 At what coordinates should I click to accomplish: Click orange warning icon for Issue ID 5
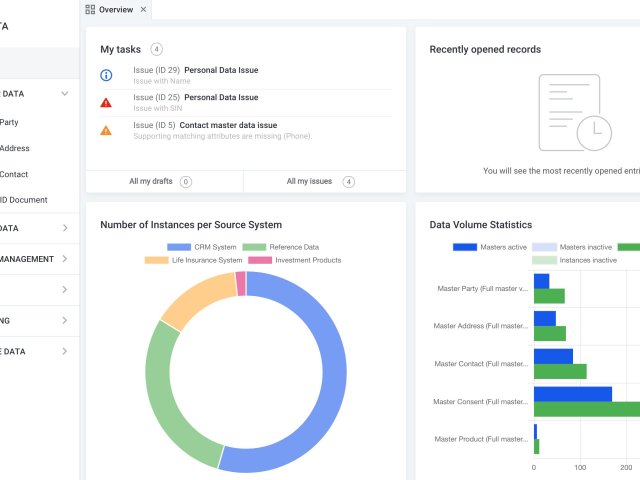click(x=106, y=130)
